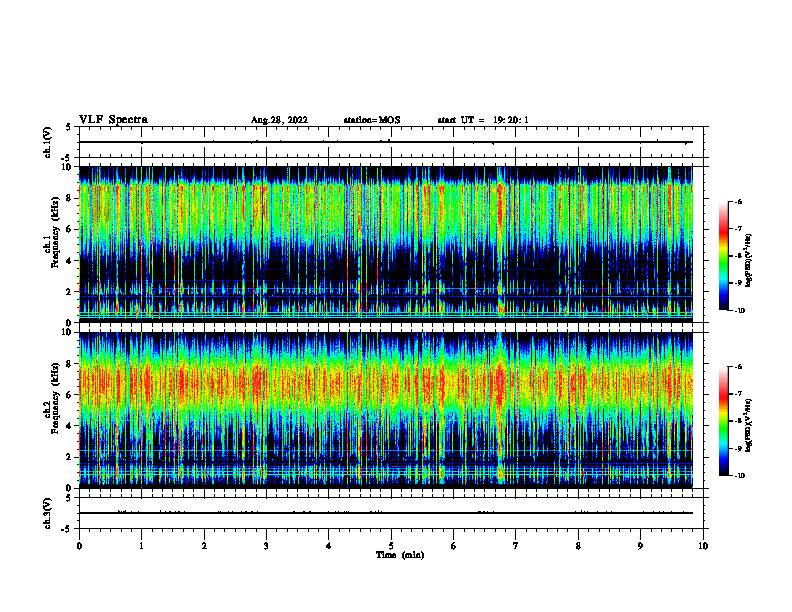Click the "ch.3(V)" waveform axis label

click(x=48, y=513)
